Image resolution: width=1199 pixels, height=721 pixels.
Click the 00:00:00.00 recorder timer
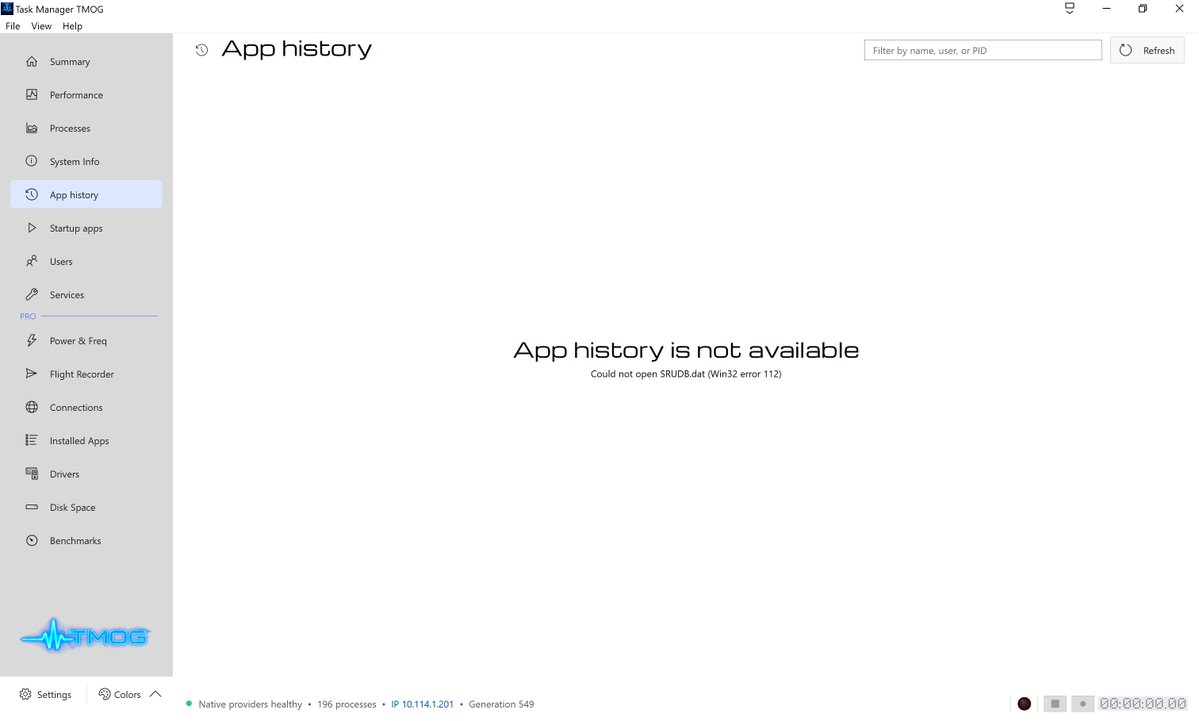(x=1143, y=703)
